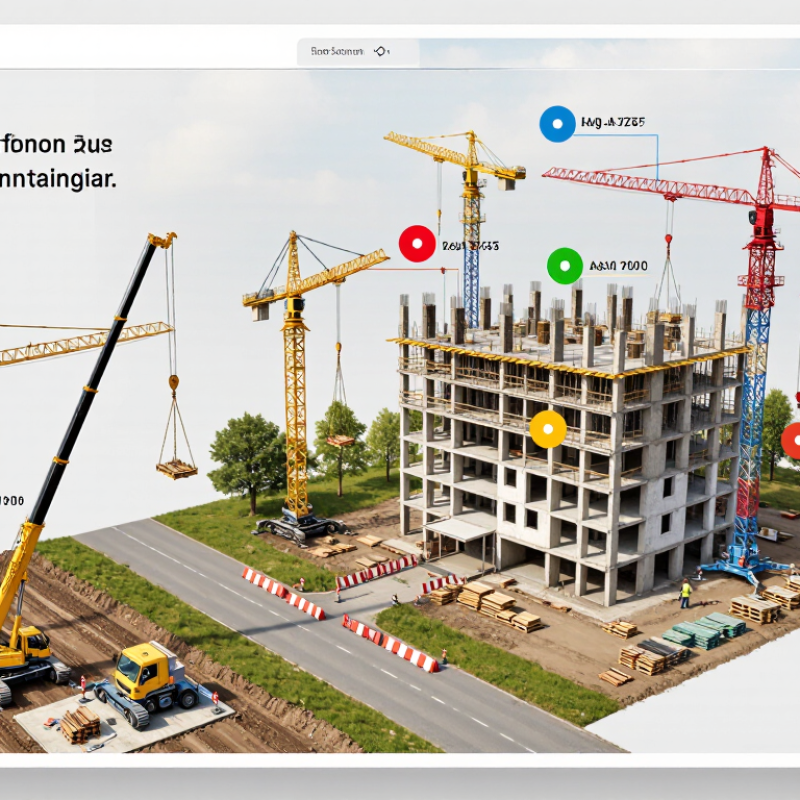
Task: Click the blue circular hotspot marker
Action: coord(557,124)
